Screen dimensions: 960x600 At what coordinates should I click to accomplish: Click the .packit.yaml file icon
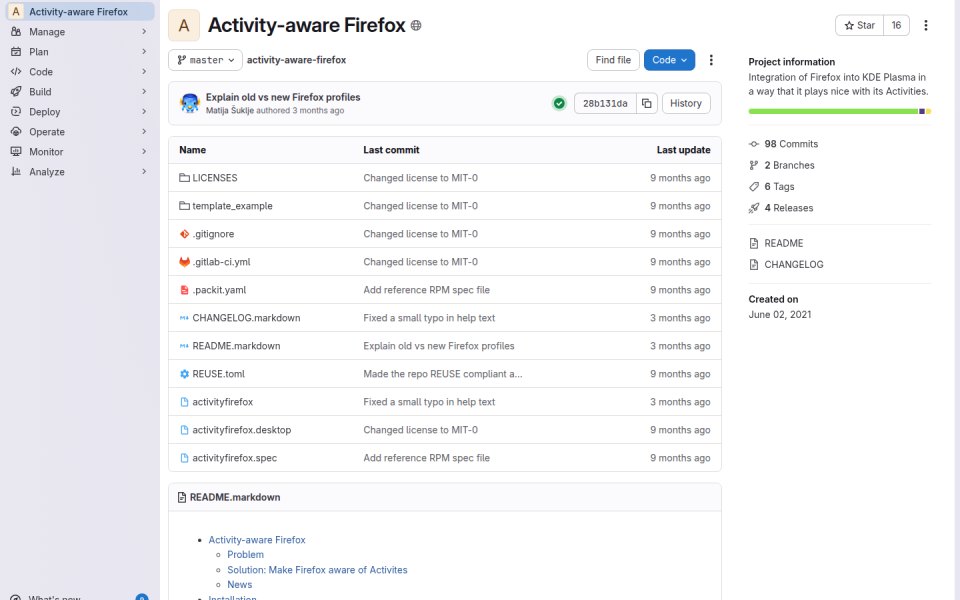coord(184,290)
